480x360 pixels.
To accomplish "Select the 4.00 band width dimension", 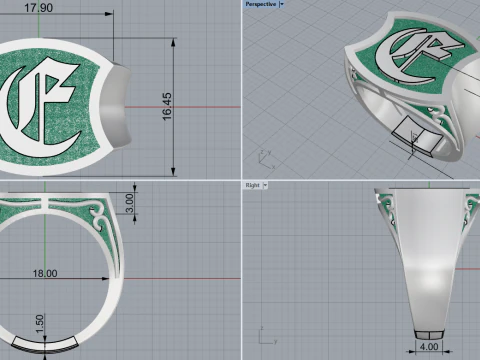I will coord(429,347).
